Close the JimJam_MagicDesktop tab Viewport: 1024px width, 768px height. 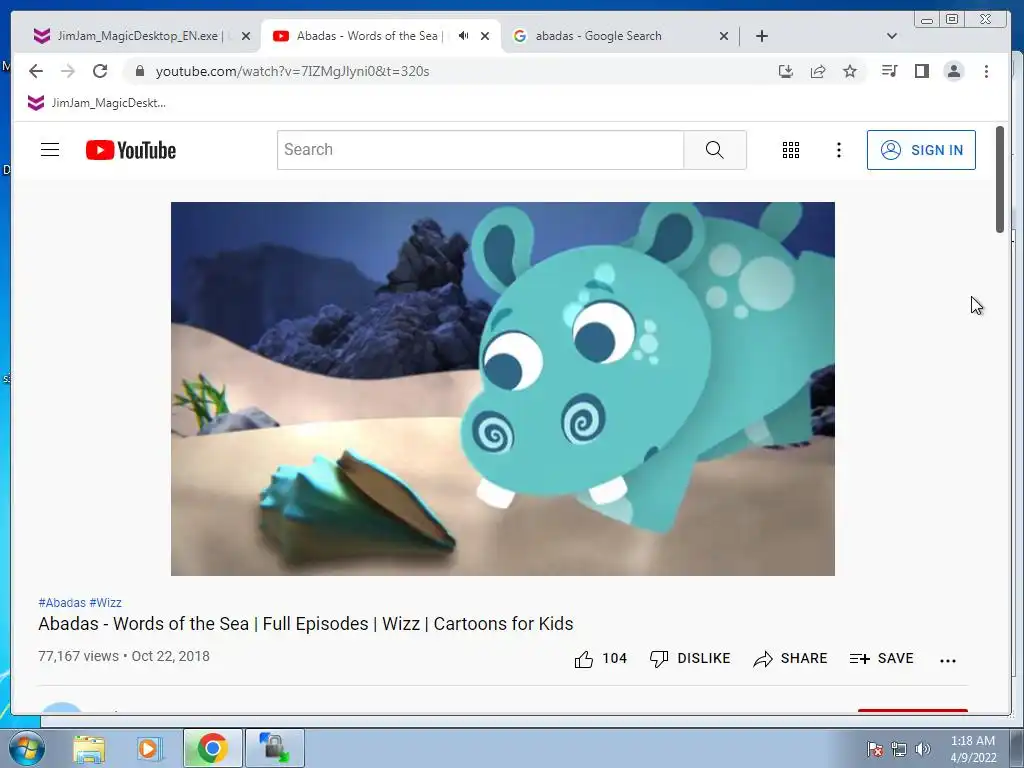(246, 36)
